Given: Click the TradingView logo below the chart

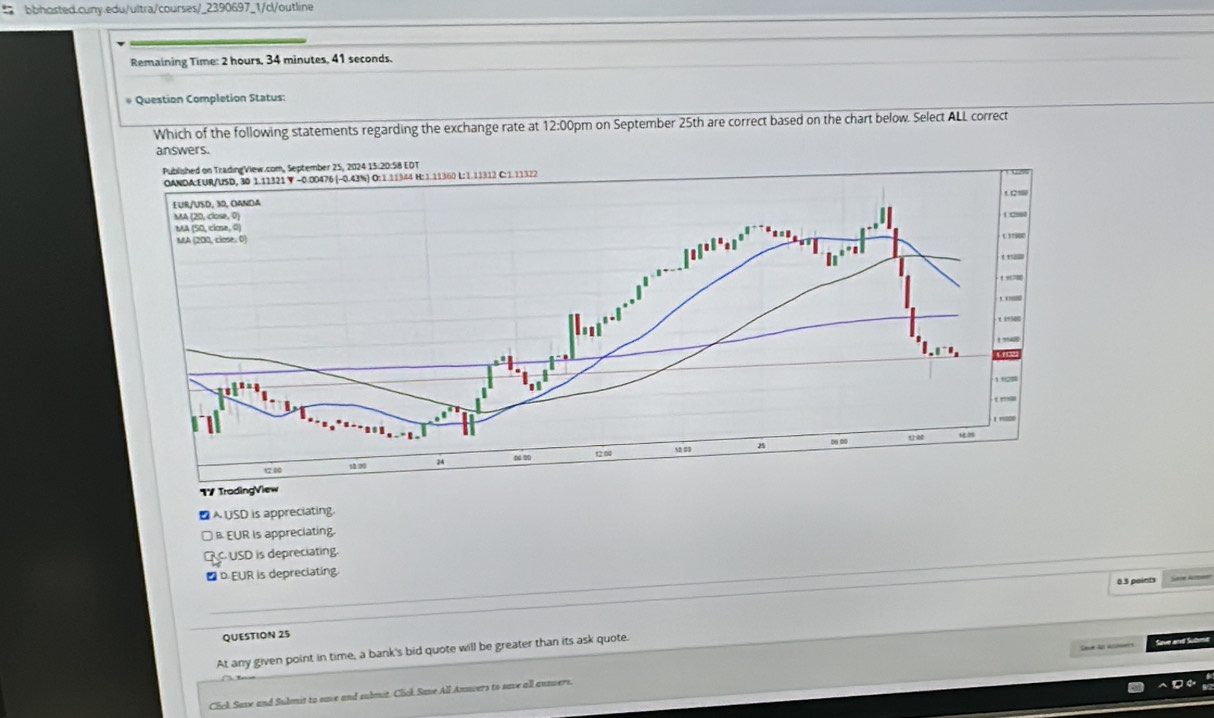Looking at the screenshot, I should tap(235, 490).
